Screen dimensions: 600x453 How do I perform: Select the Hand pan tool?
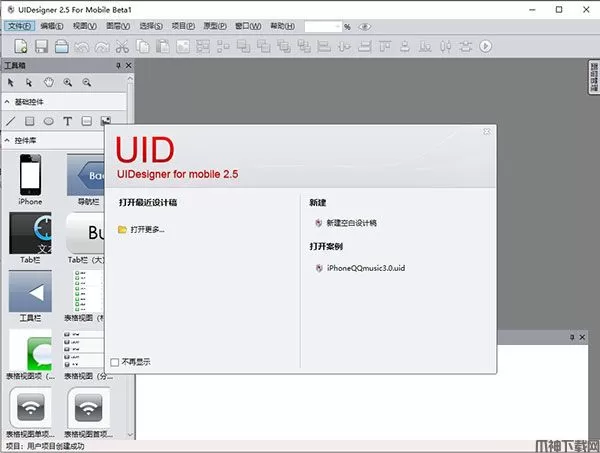pos(49,82)
